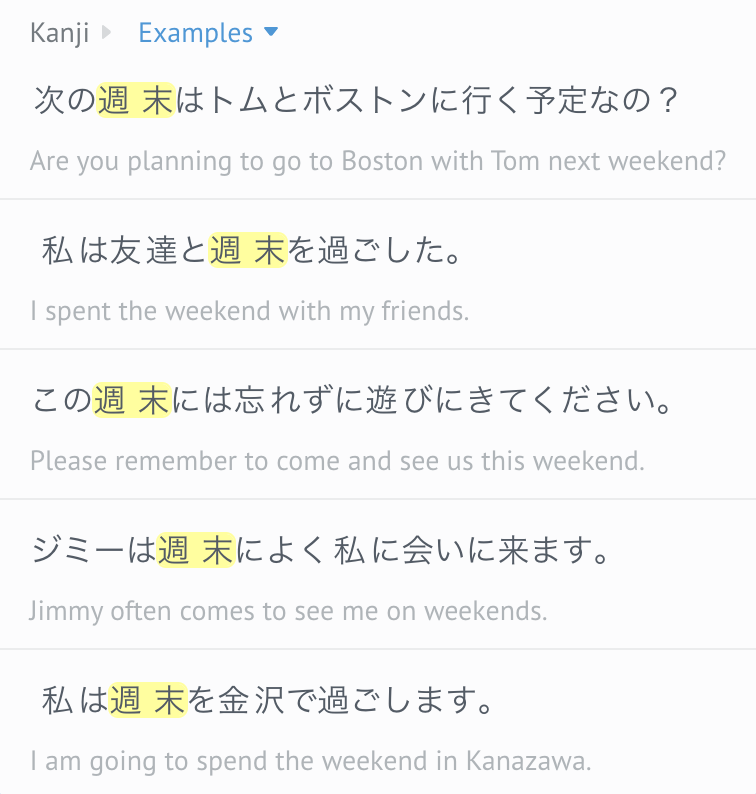Viewport: 756px width, 794px height.
Task: Open the Examples section label
Action: [x=195, y=33]
